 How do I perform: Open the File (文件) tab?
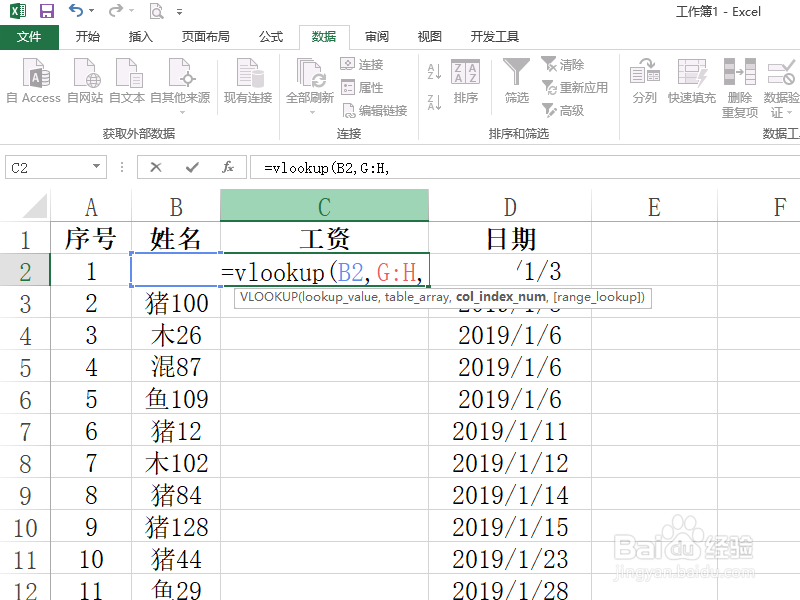pyautogui.click(x=29, y=37)
